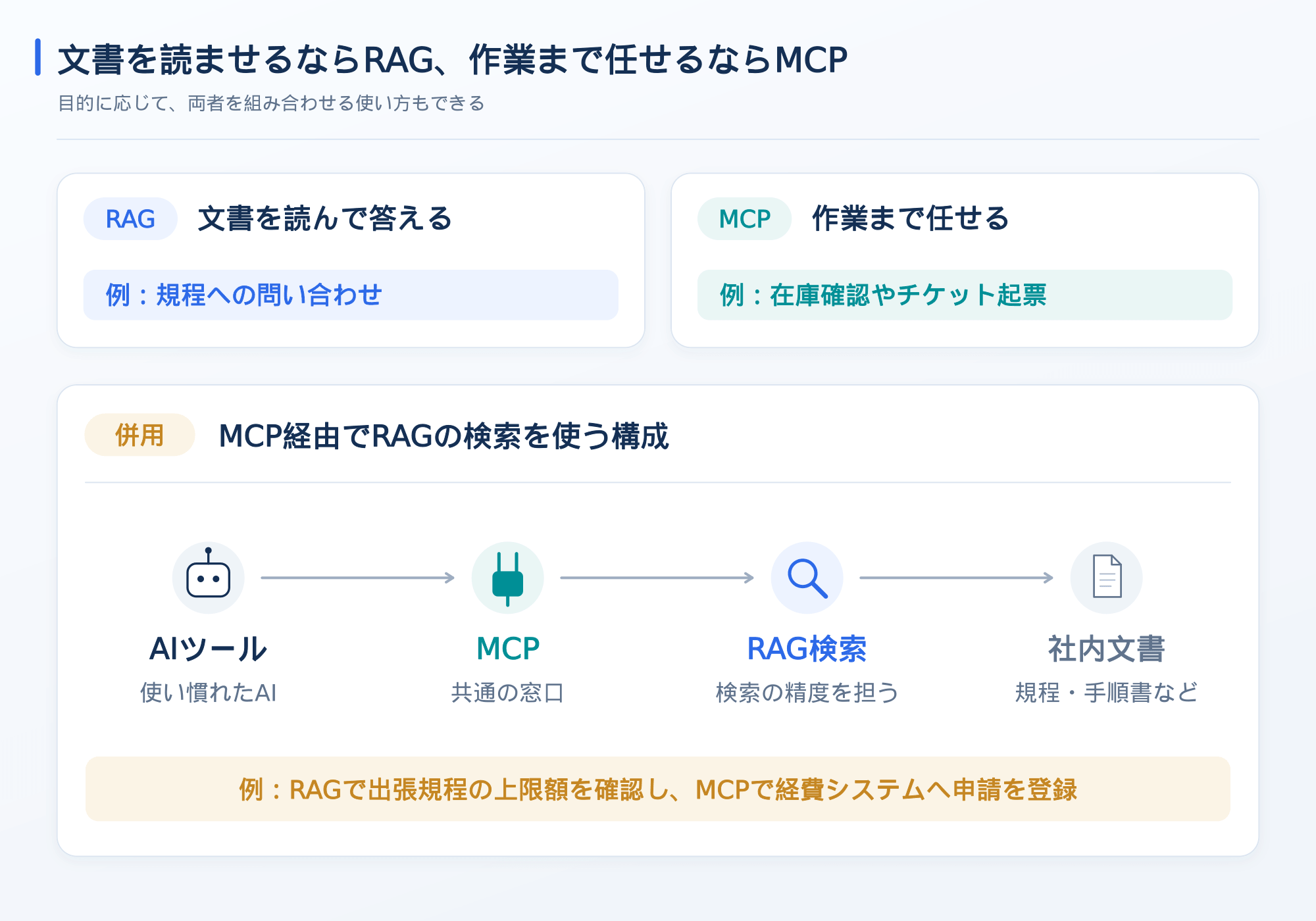Select the 例：在庫確認やチケット起票 box
This screenshot has width=1316, height=921.
(x=965, y=295)
